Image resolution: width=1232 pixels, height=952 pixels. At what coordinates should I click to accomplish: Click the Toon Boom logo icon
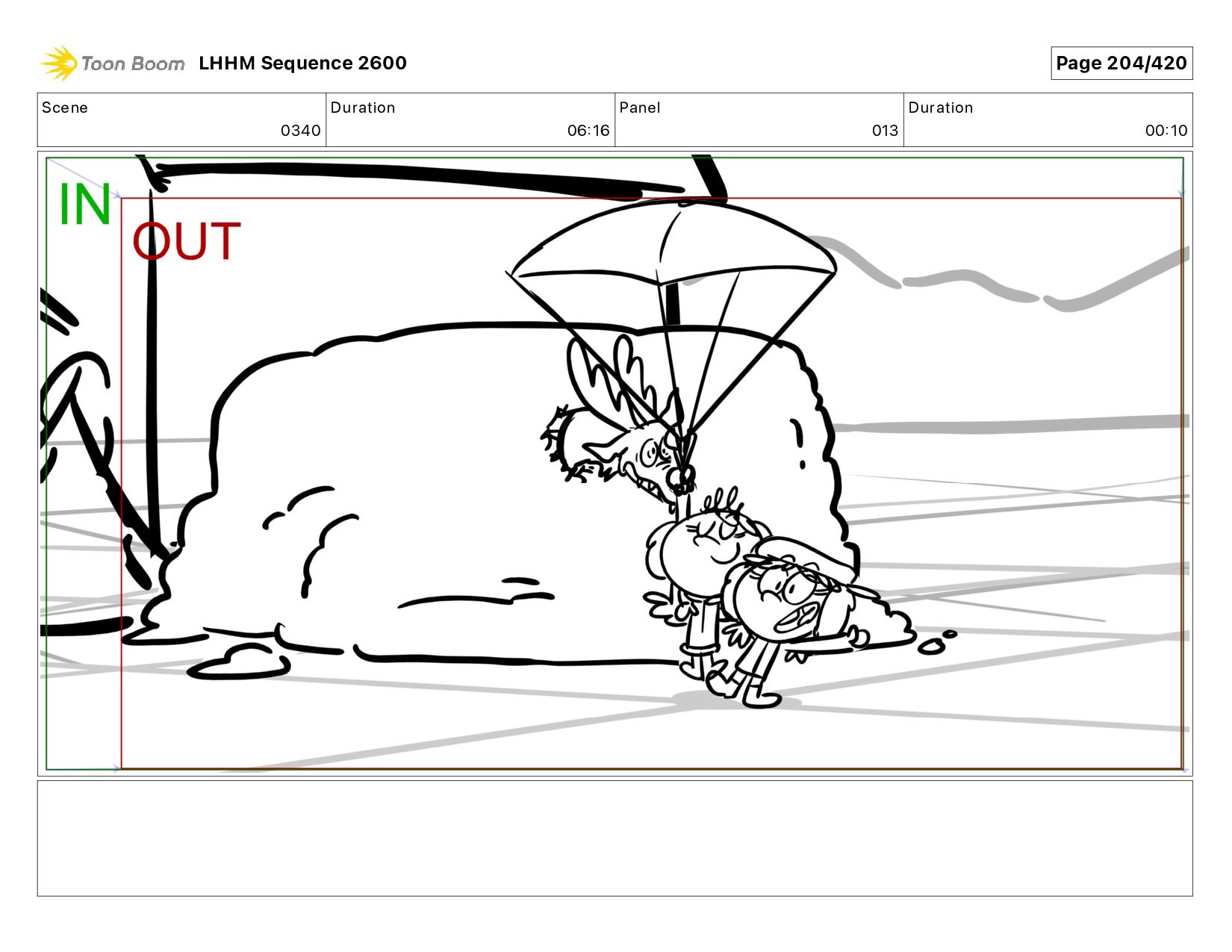click(x=59, y=63)
